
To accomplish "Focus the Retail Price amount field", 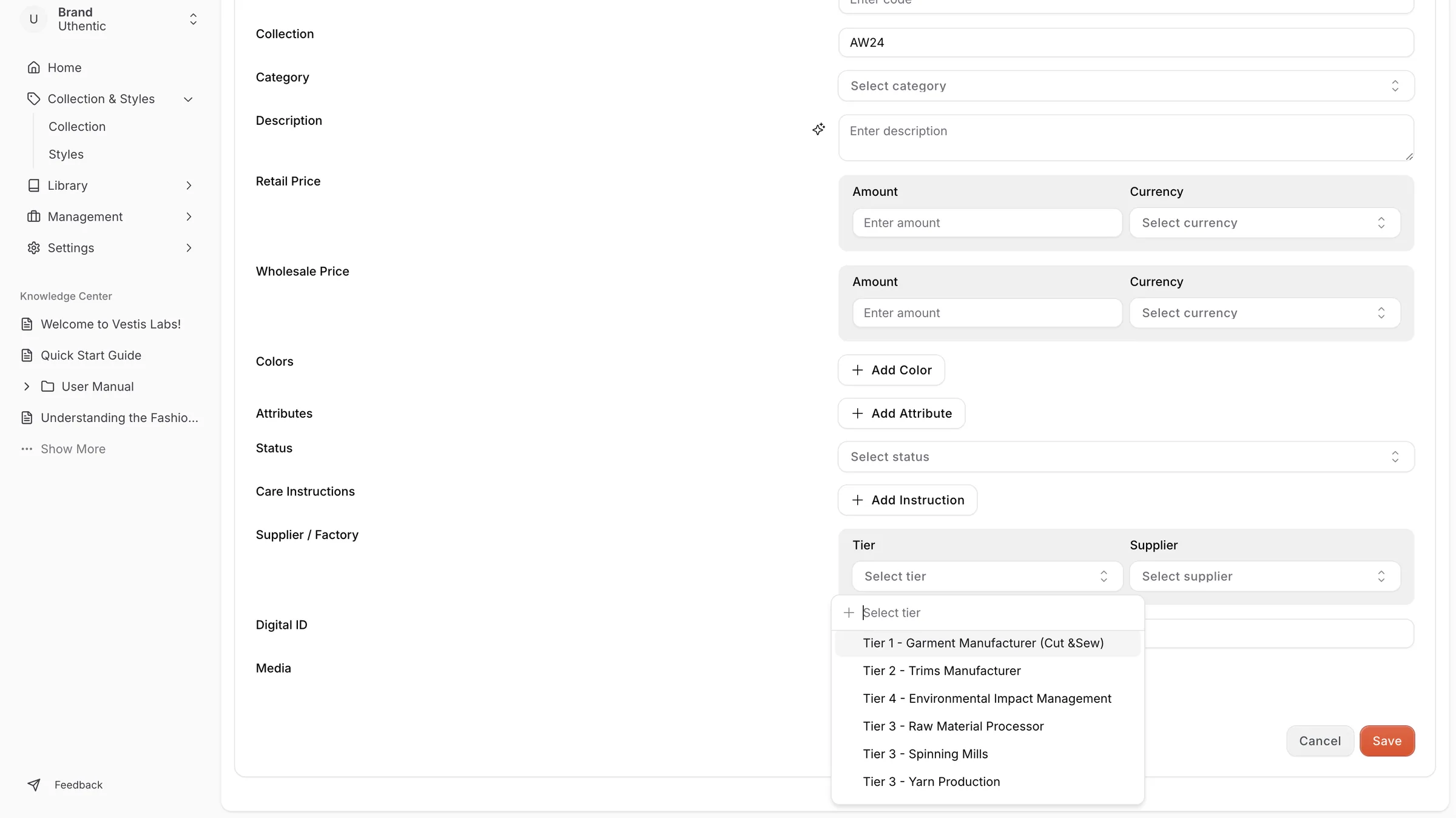I will click(x=987, y=223).
